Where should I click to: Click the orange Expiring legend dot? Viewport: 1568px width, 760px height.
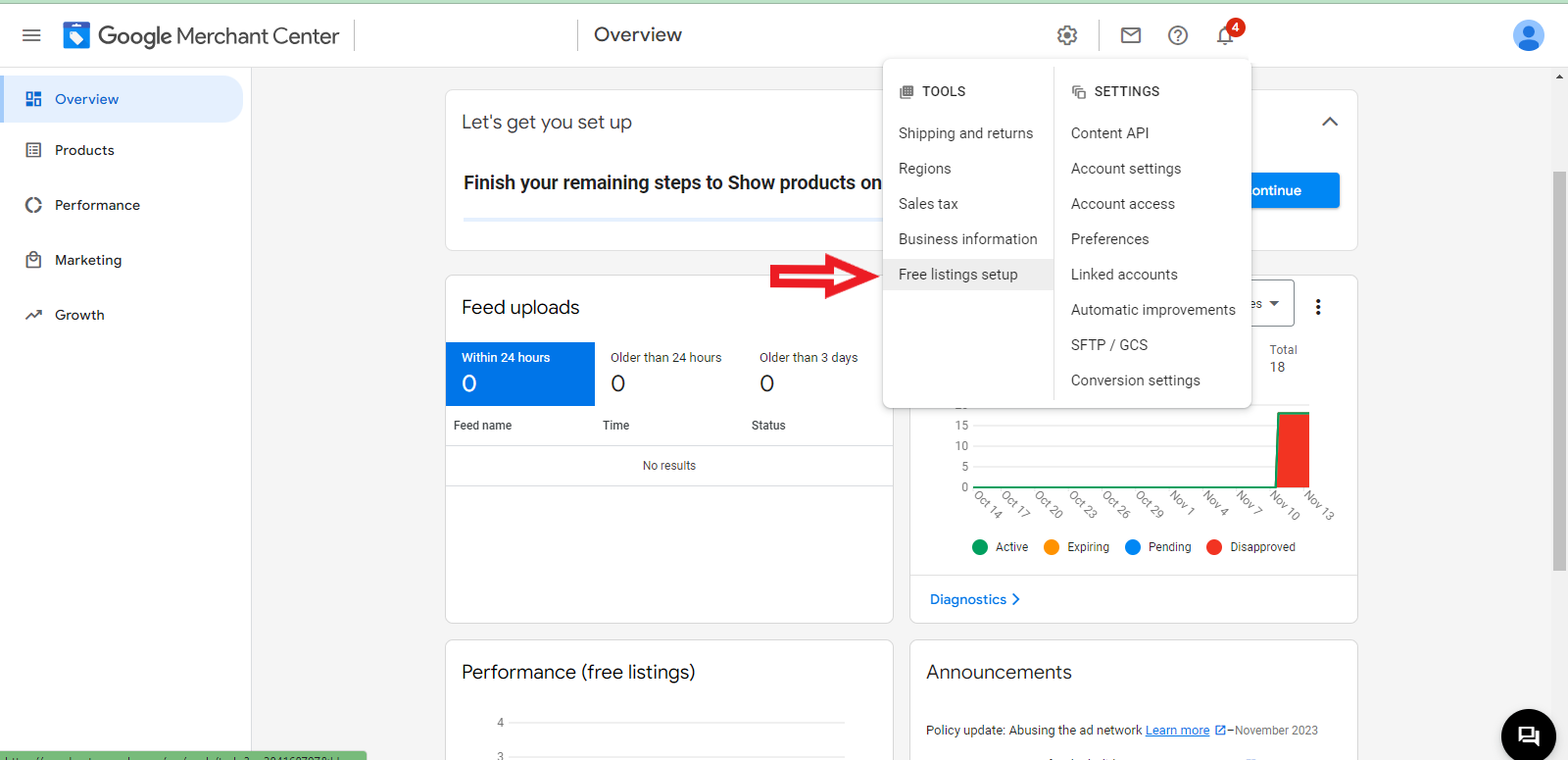[x=1052, y=547]
